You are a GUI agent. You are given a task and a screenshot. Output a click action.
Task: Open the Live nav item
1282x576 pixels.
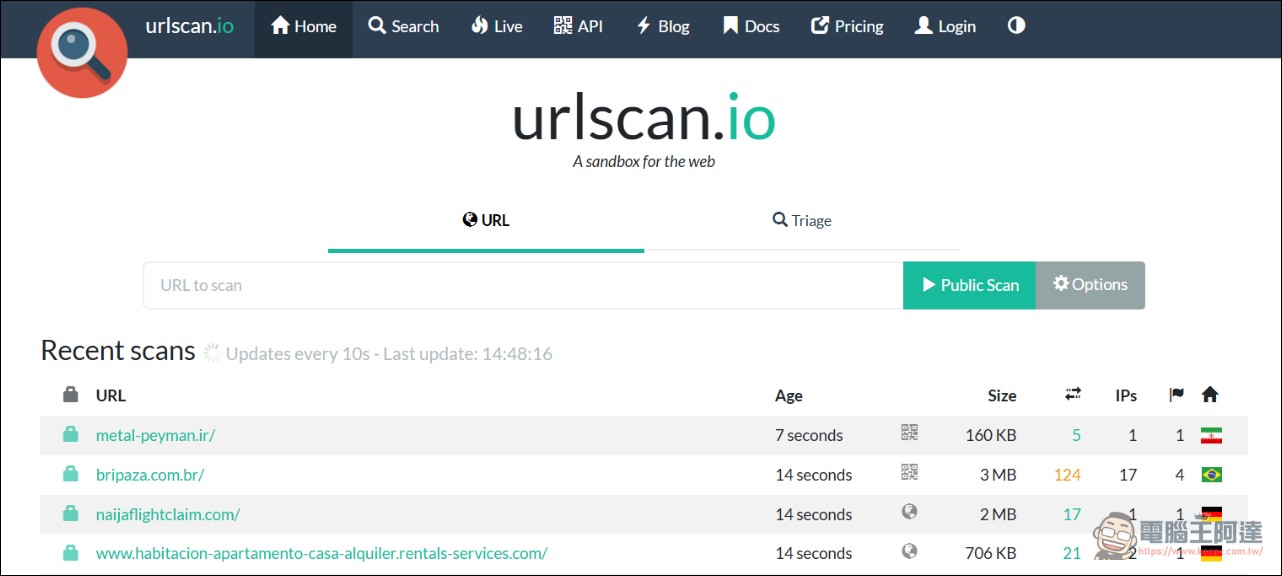pyautogui.click(x=496, y=26)
